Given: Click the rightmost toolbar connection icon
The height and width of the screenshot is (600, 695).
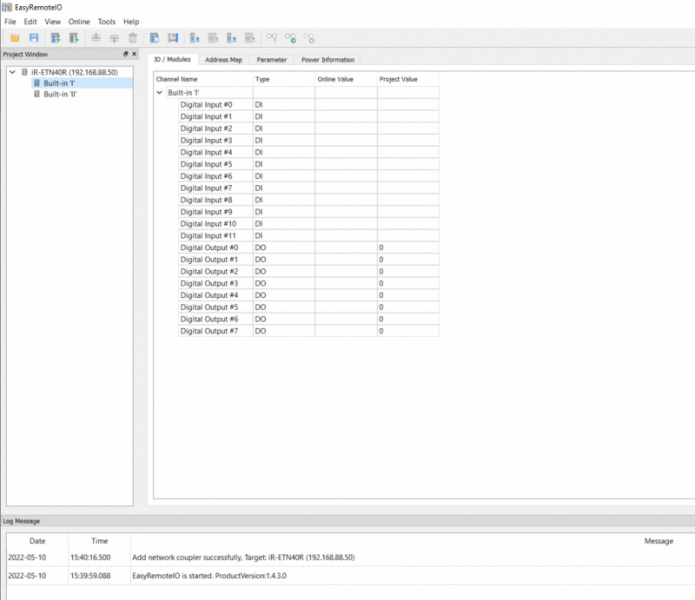Looking at the screenshot, I should pyautogui.click(x=309, y=38).
